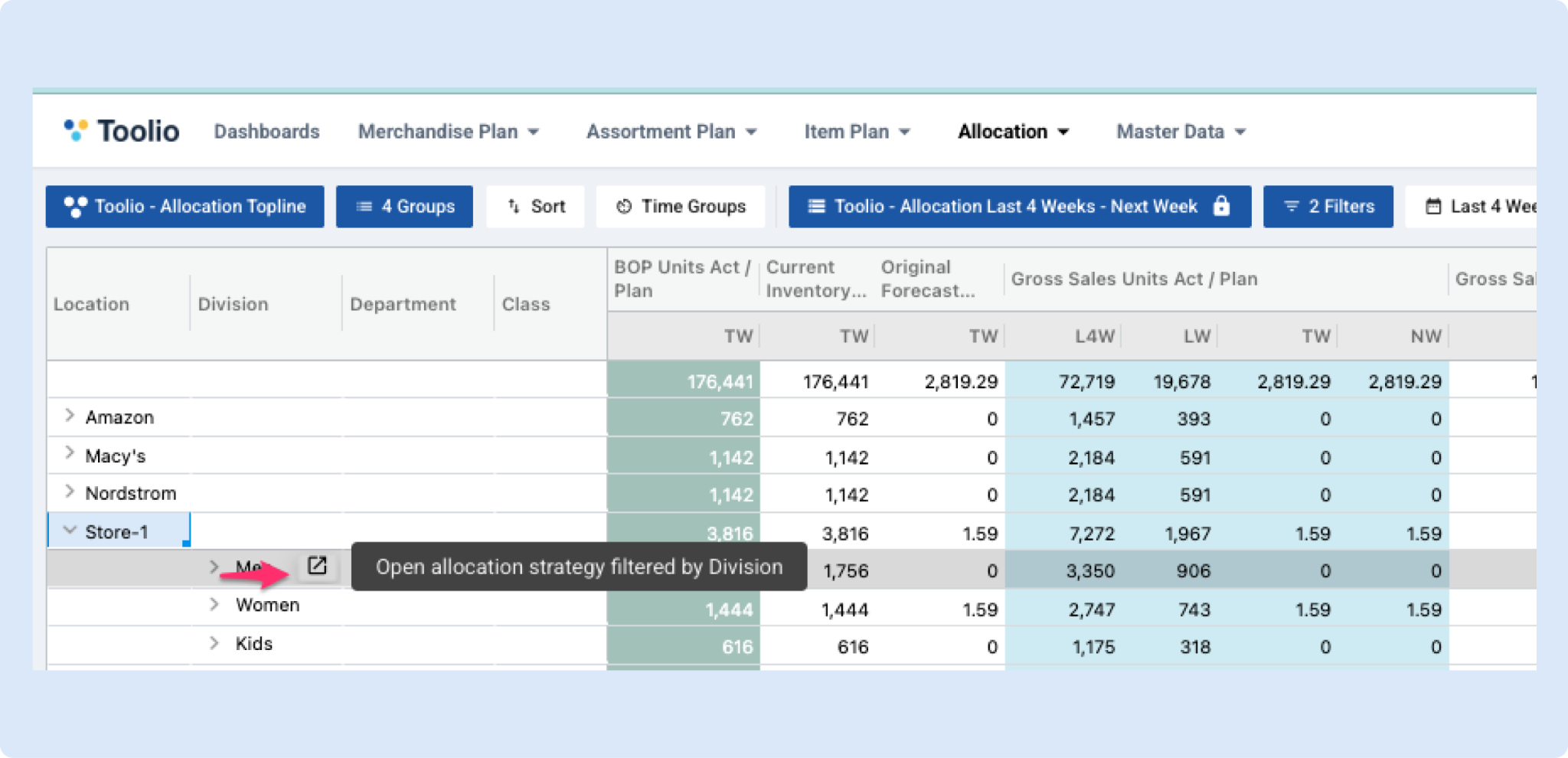The height and width of the screenshot is (758, 1568).
Task: Select Women BOP Units cell 1,444
Action: (x=684, y=609)
